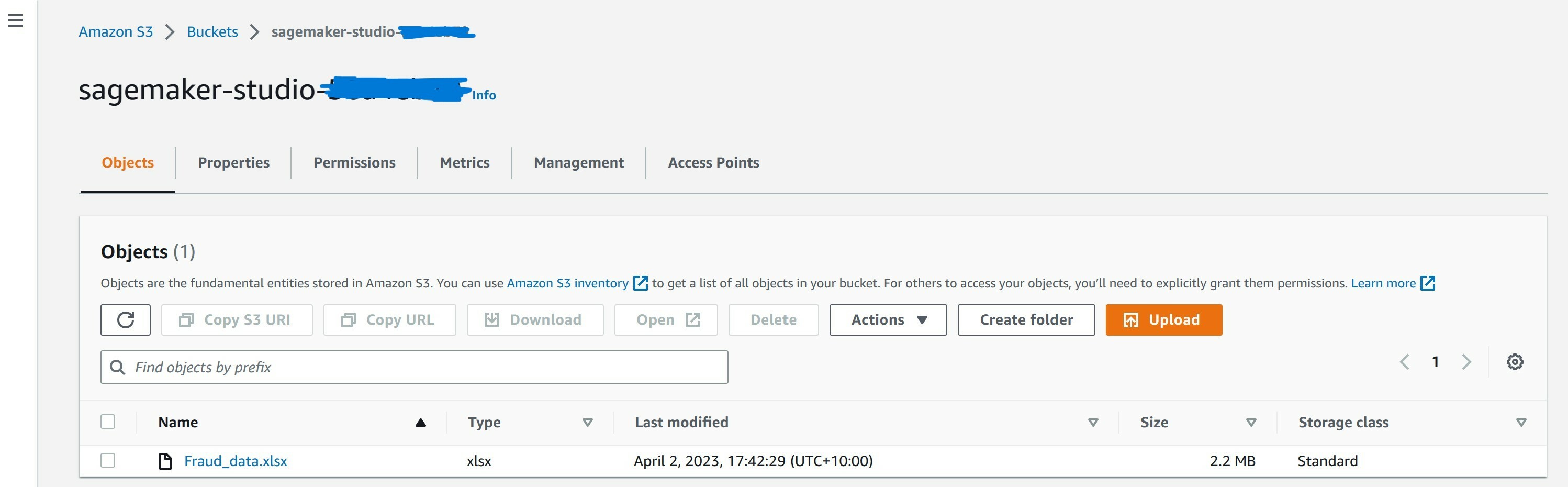
Task: Open the Permissions tab
Action: pyautogui.click(x=354, y=162)
